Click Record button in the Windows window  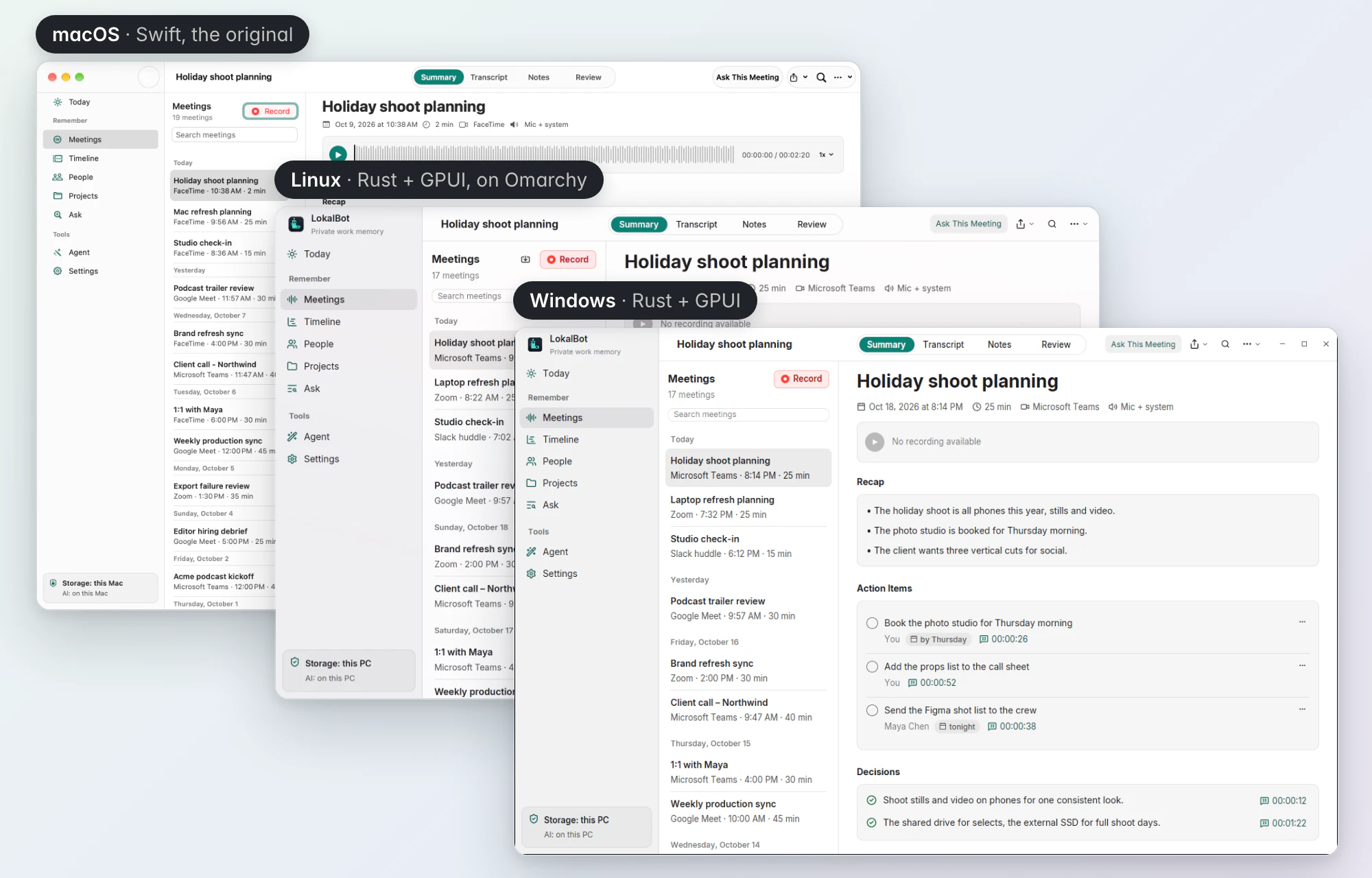801,379
